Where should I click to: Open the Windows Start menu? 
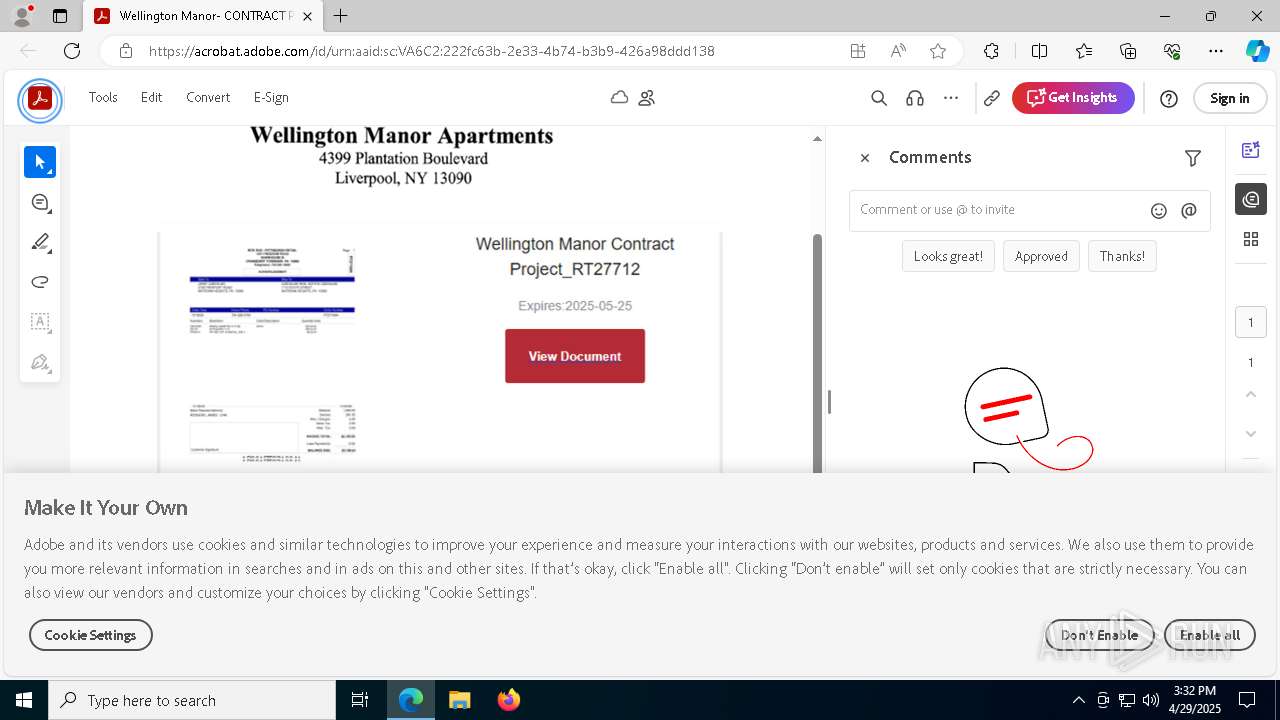[x=24, y=700]
